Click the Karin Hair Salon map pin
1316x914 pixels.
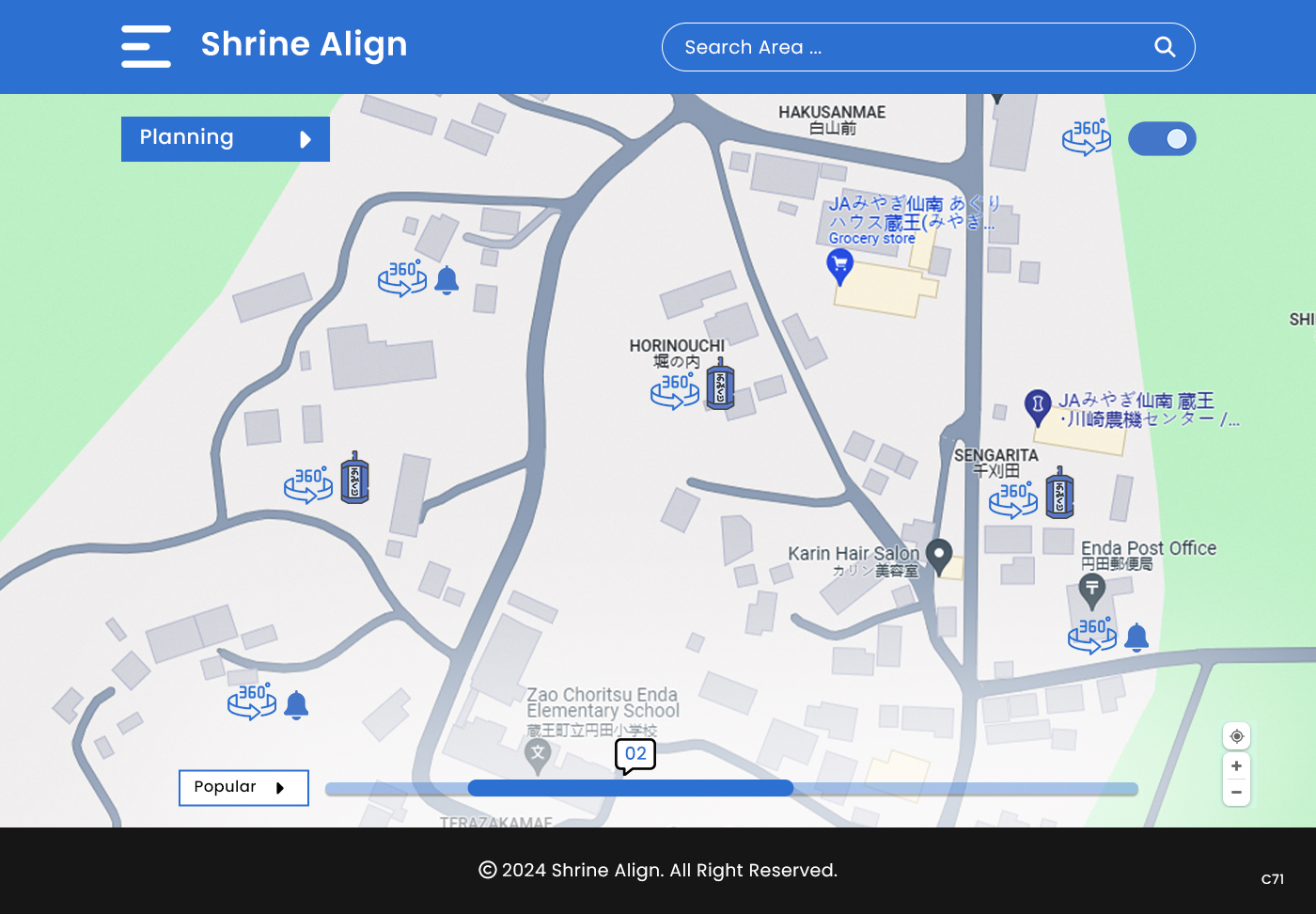click(x=939, y=557)
